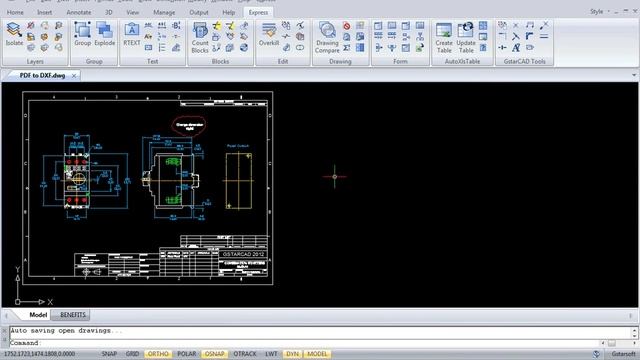The height and width of the screenshot is (360, 640).
Task: Click the coordinates readout in status bar
Action: tap(39, 354)
